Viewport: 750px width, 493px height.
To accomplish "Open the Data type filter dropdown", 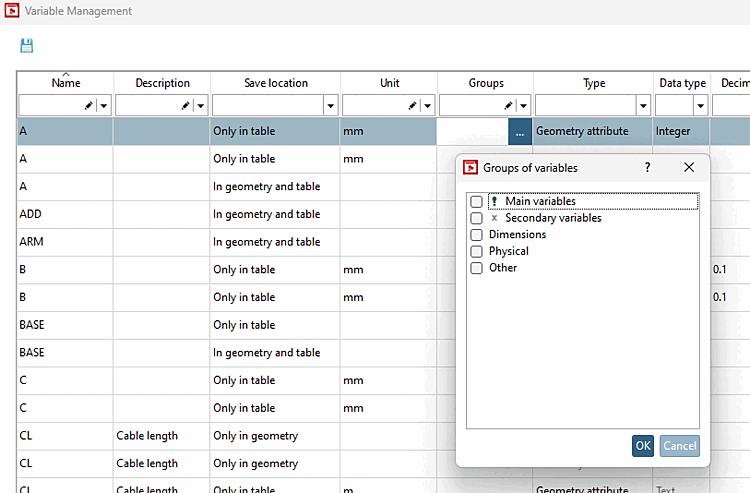I will [700, 105].
